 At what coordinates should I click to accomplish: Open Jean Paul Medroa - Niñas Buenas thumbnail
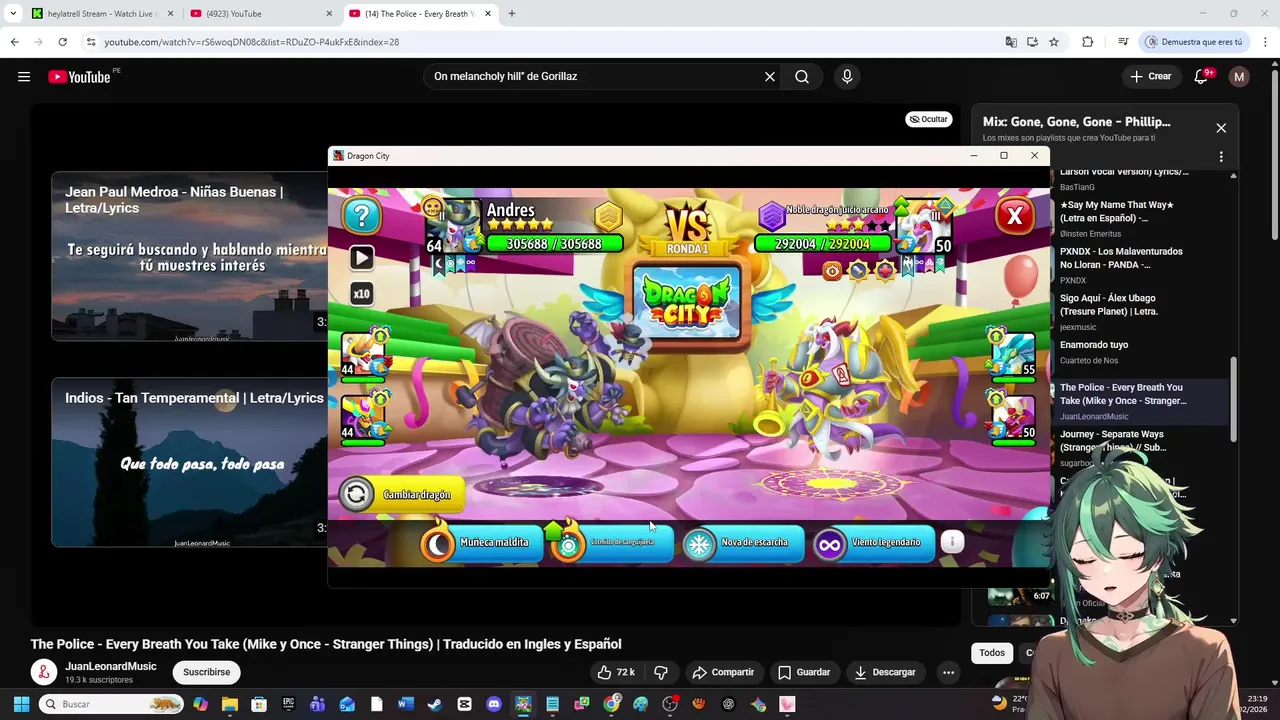pos(190,256)
